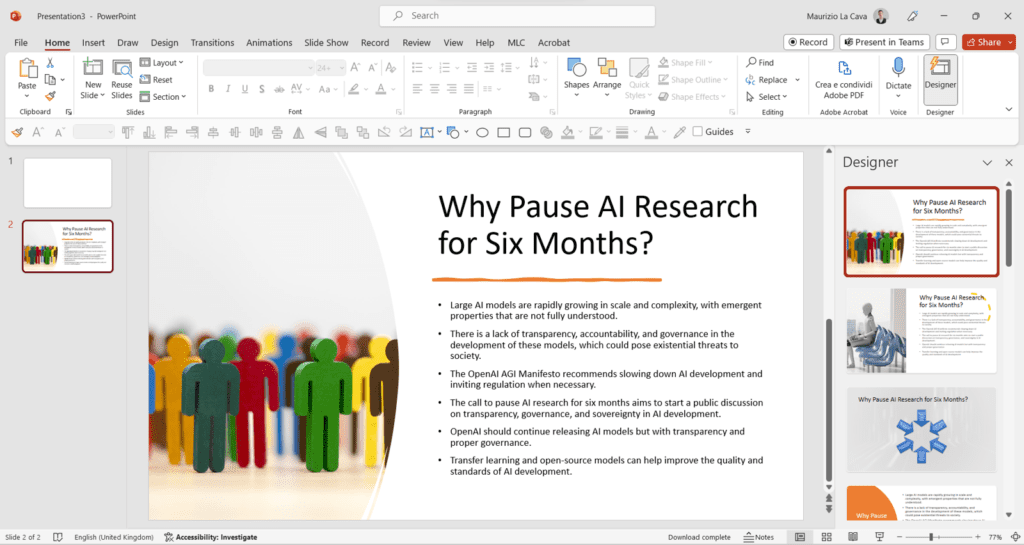Click the Crea e condividi Adobe PDF icon
The image size is (1024, 545).
(x=844, y=77)
